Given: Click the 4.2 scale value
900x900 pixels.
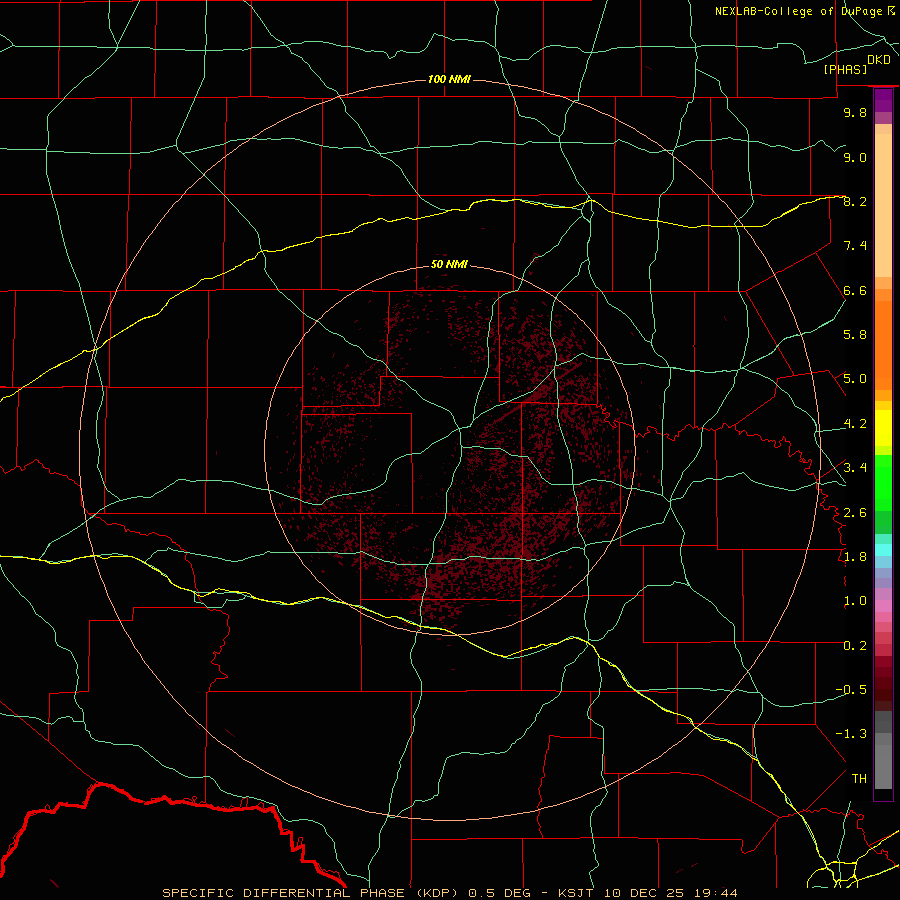Looking at the screenshot, I should pos(855,424).
